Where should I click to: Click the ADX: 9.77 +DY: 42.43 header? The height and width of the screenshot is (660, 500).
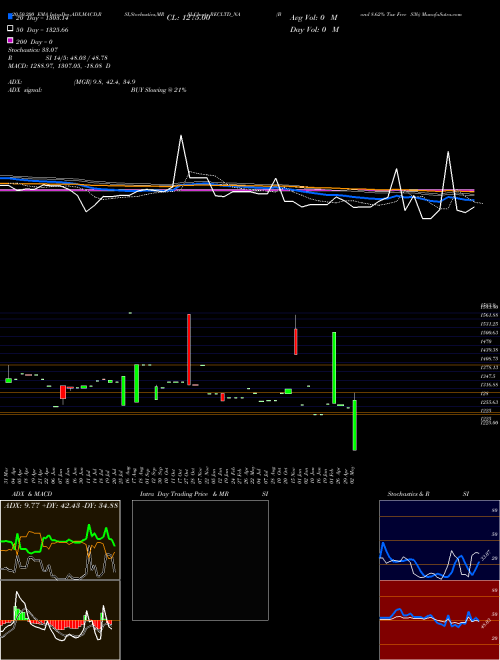[x=61, y=505]
